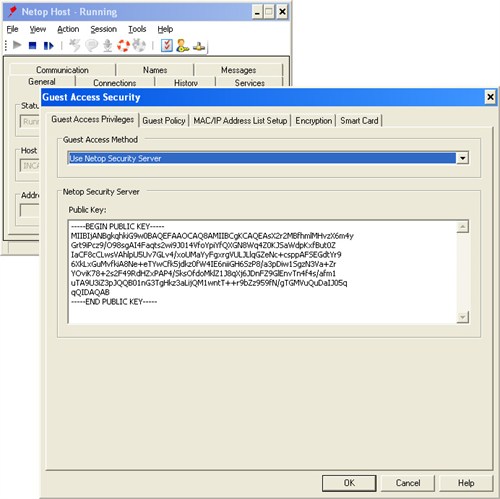The height and width of the screenshot is (499, 500).
Task: Select the General tab in Netop Host
Action: click(x=42, y=82)
